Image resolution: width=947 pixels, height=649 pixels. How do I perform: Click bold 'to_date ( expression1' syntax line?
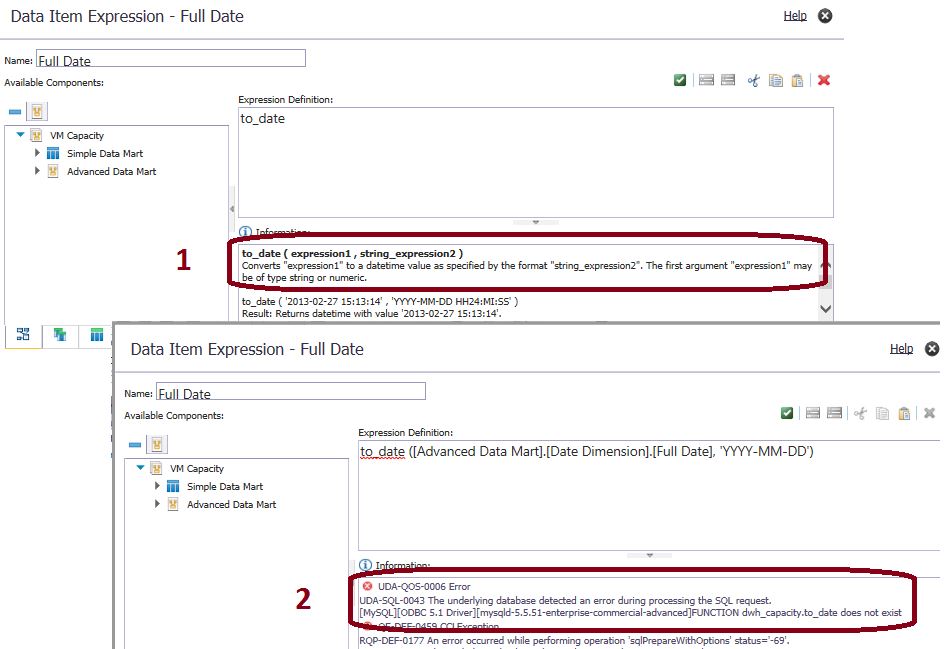tap(352, 254)
